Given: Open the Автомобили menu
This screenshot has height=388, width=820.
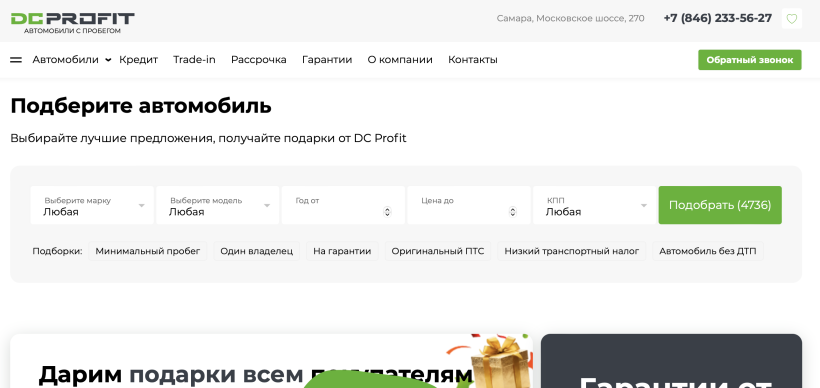Looking at the screenshot, I should (x=65, y=60).
